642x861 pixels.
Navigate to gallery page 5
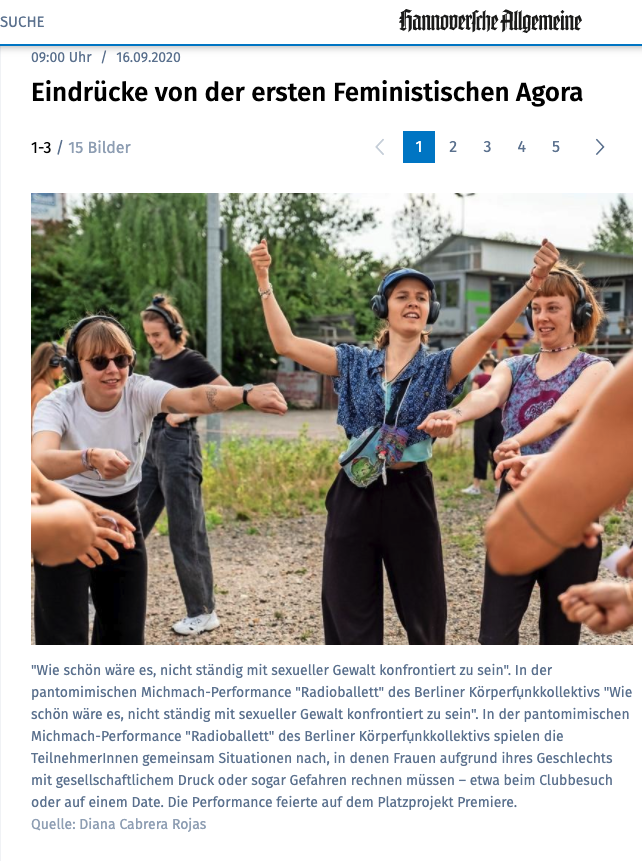[556, 147]
